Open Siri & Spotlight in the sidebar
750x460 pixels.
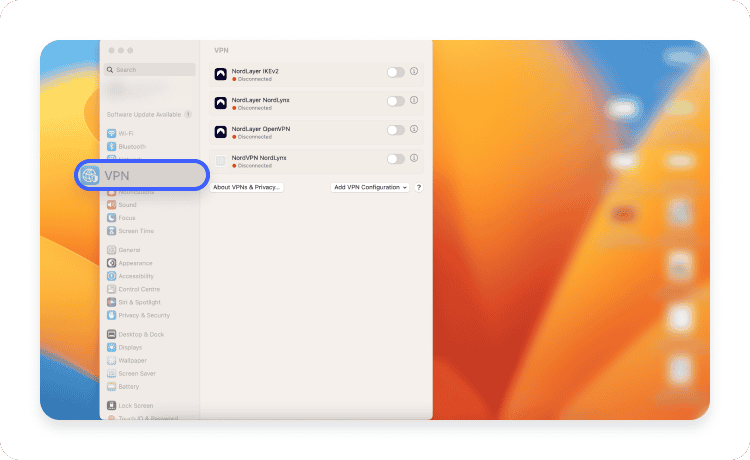click(x=134, y=302)
